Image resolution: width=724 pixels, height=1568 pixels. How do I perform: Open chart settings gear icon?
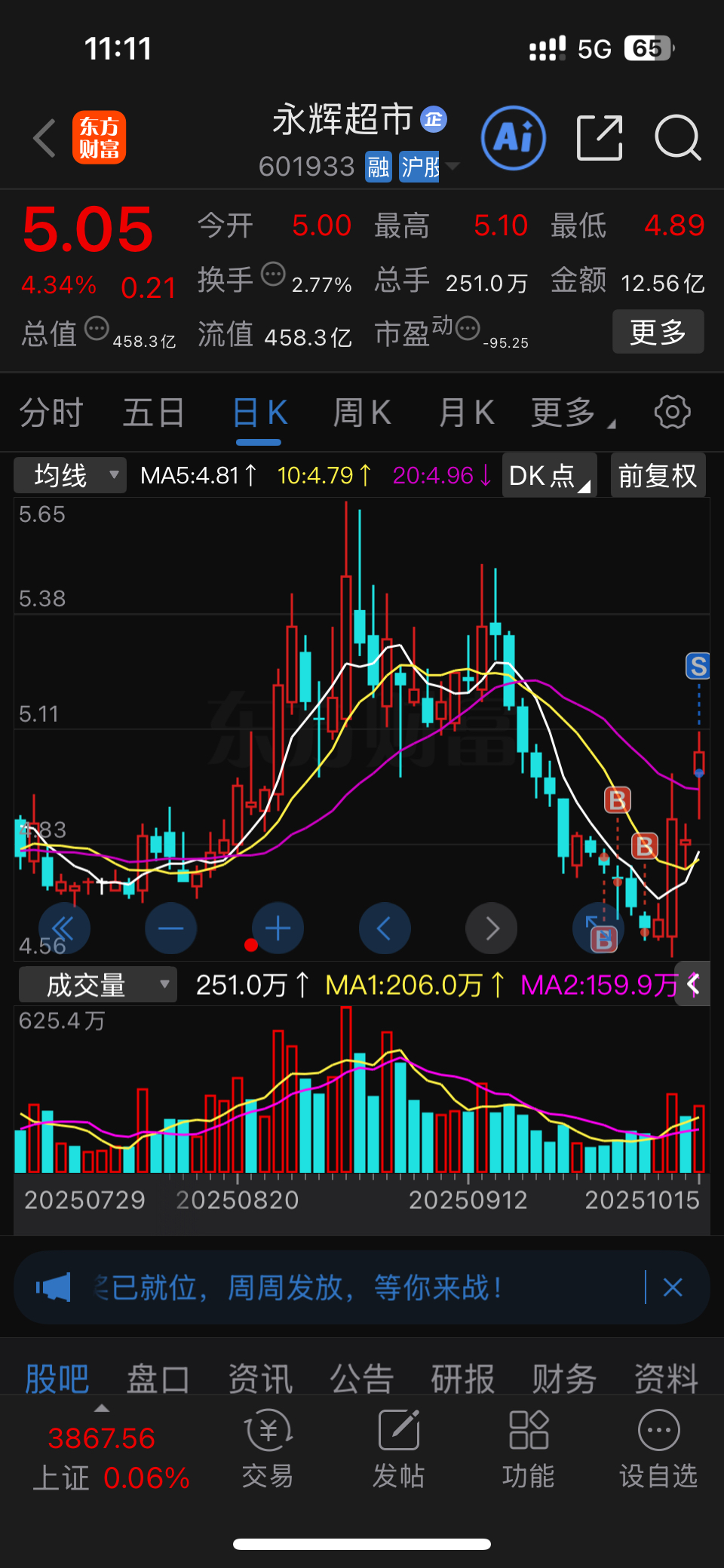point(672,412)
